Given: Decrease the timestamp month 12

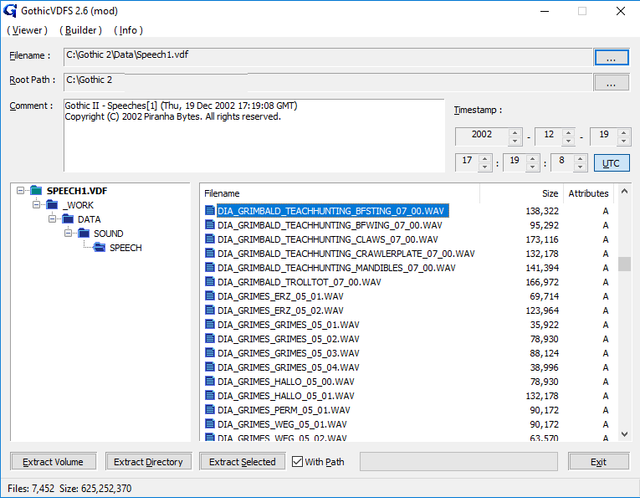Looking at the screenshot, I should [x=568, y=141].
